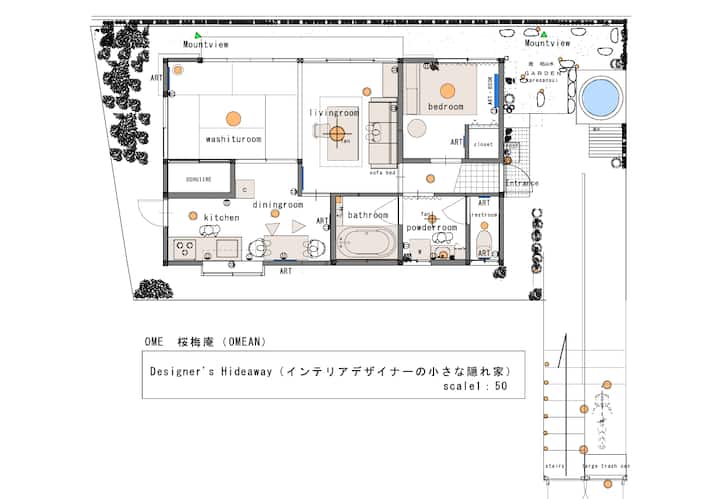
Task: Click the green triangle above the right Mountview label
Action: coord(544,34)
